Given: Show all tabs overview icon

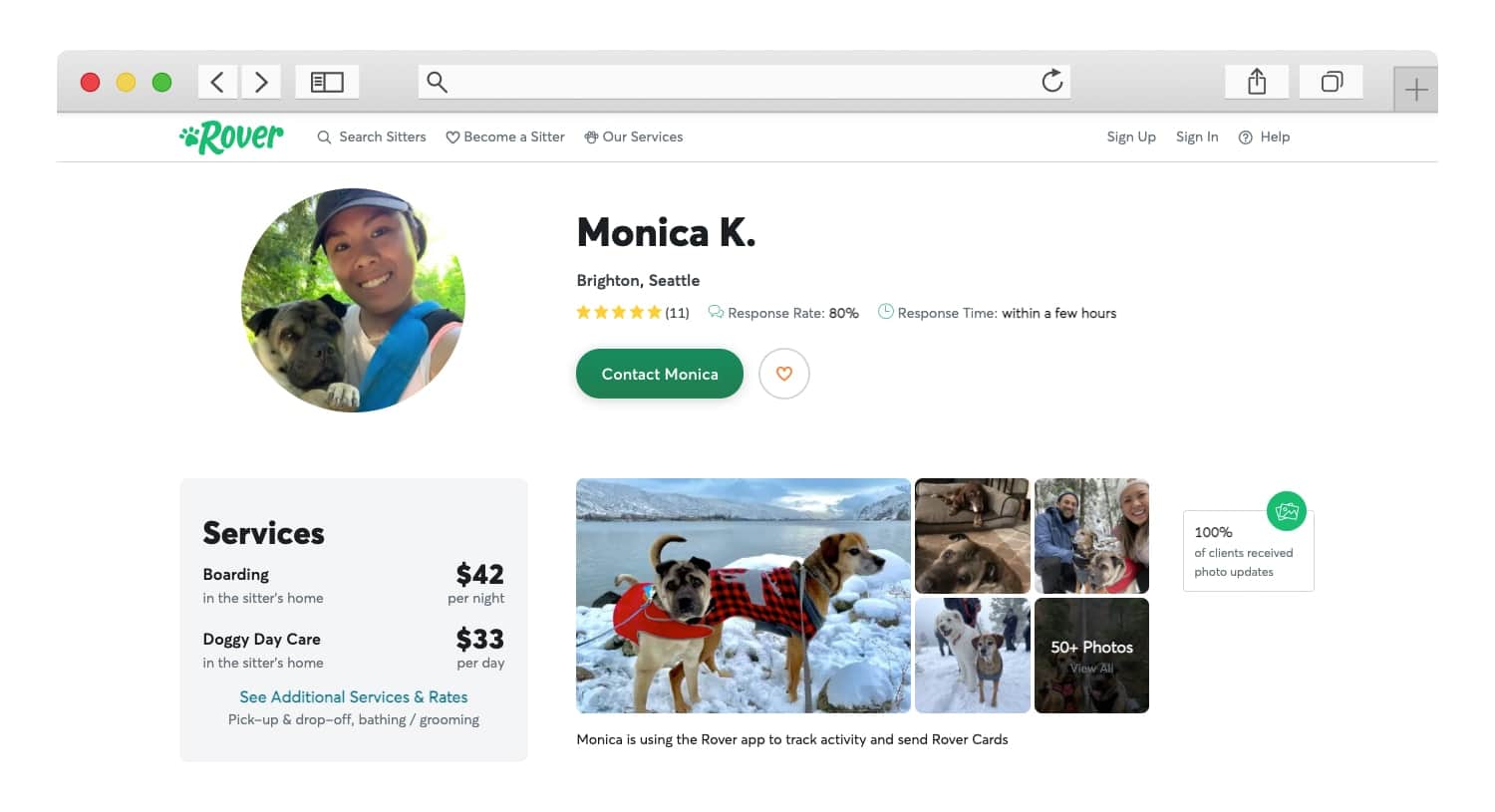Looking at the screenshot, I should (x=1331, y=82).
